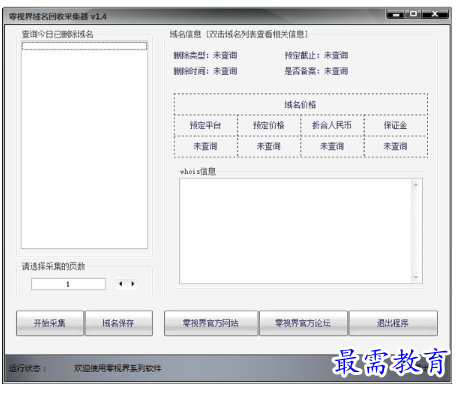Open 零视界官方论坛 button
Screen dimensions: 456x393
tap(303, 323)
